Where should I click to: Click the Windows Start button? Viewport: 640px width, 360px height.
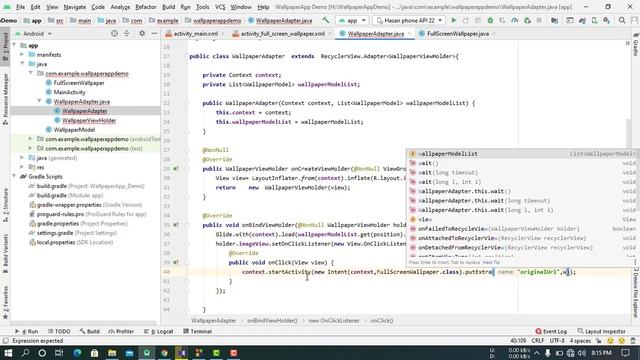8,353
